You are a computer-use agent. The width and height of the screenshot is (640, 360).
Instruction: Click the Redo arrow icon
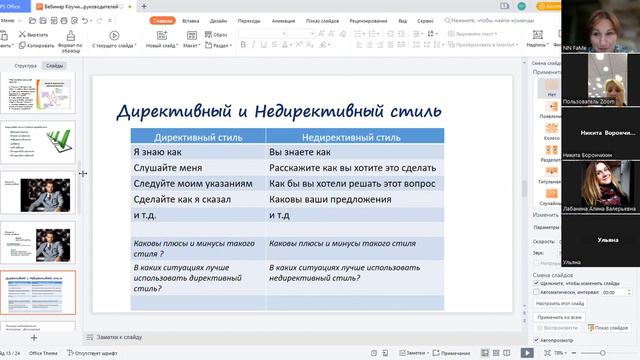pos(99,20)
